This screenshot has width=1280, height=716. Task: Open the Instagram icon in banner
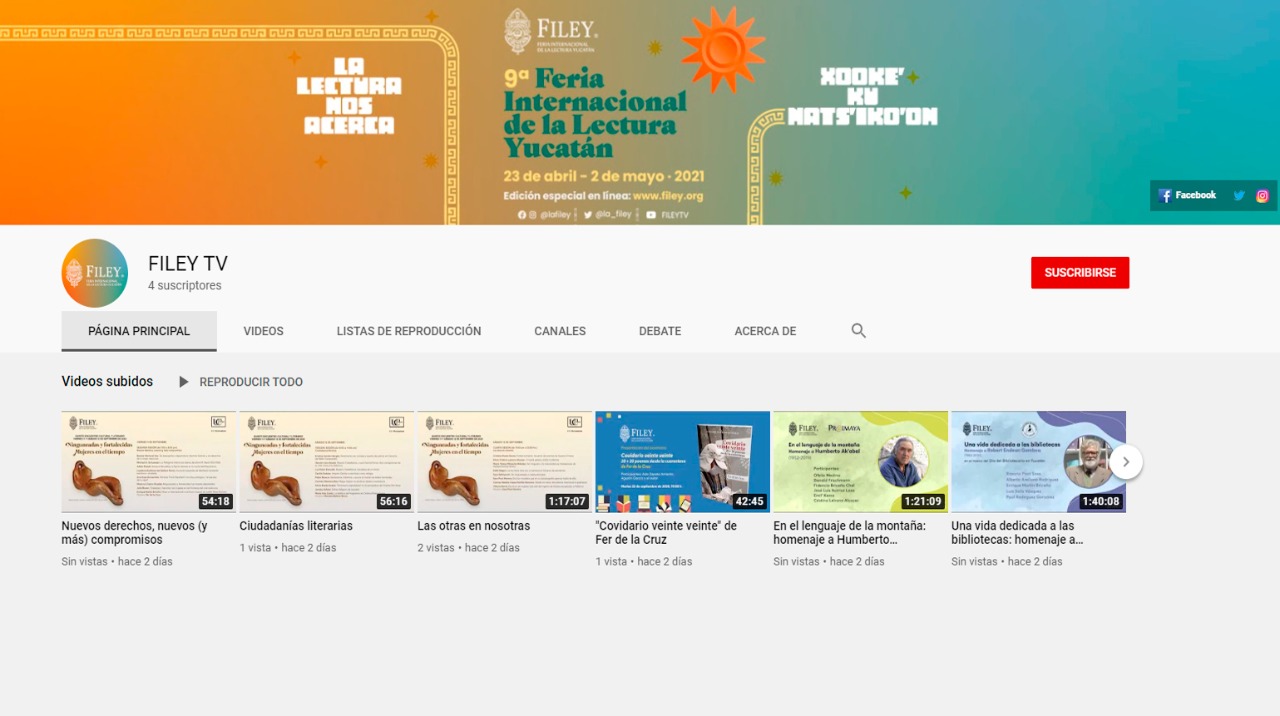(1262, 196)
